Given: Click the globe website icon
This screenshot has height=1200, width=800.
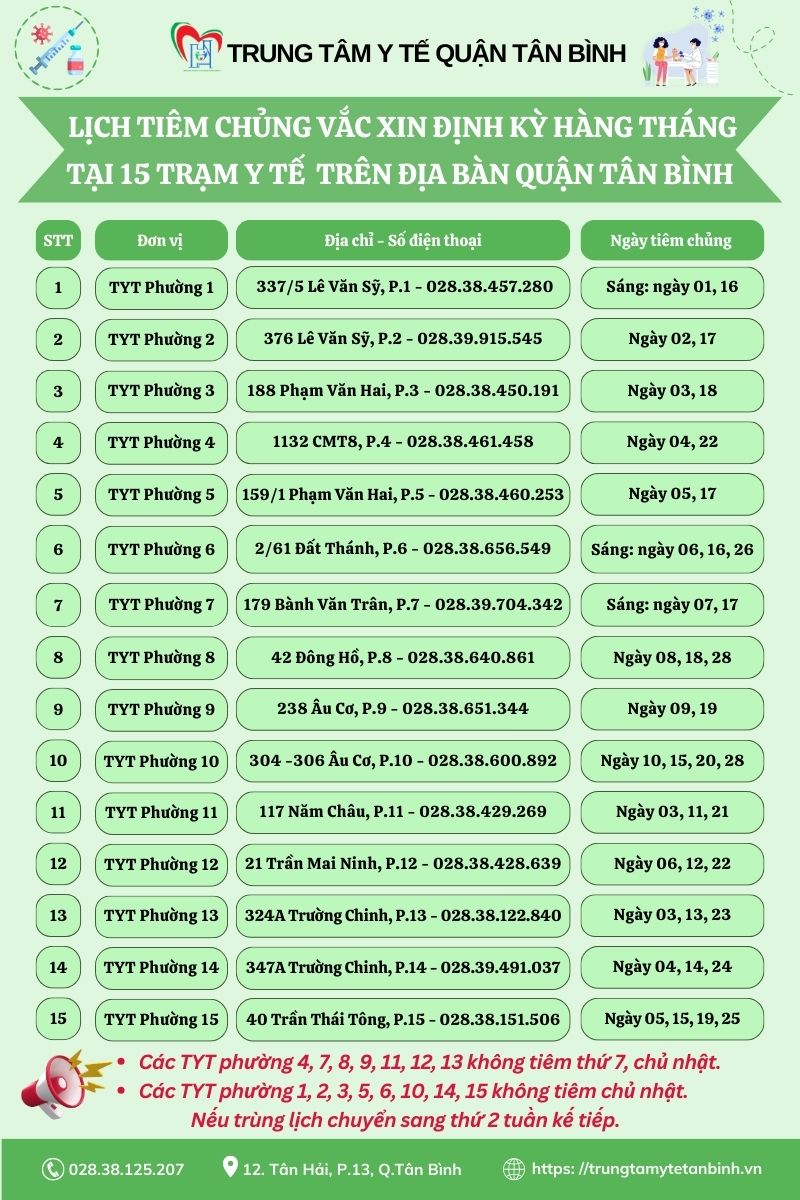Looking at the screenshot, I should [514, 1168].
